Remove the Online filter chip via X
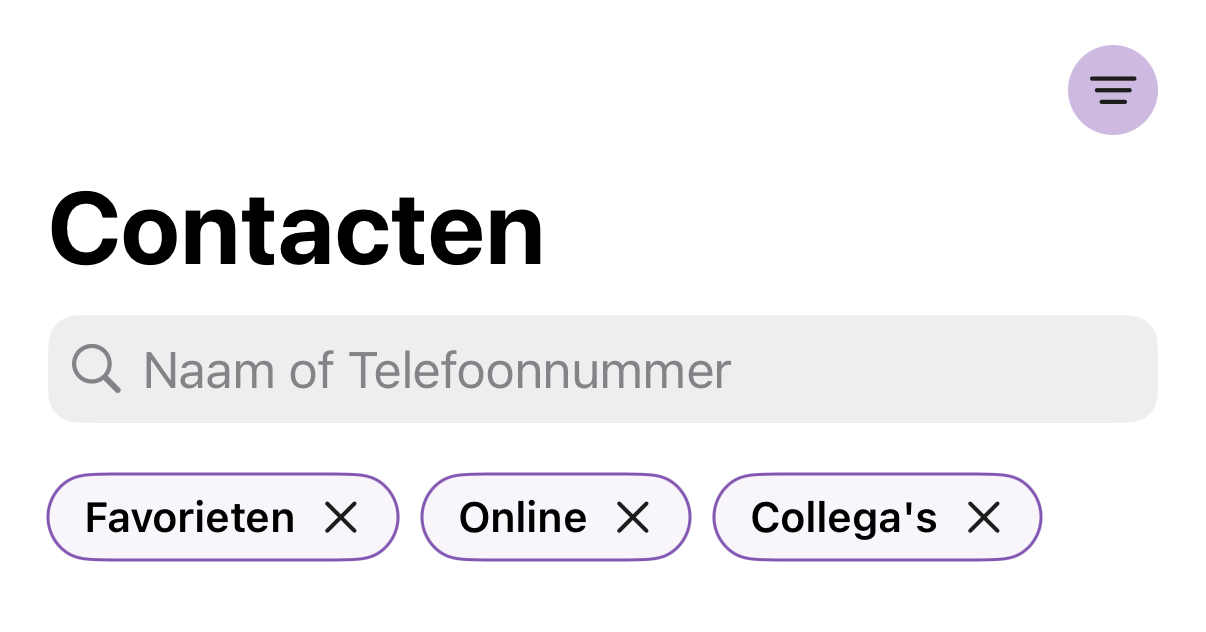This screenshot has width=1206, height=632. pyautogui.click(x=633, y=517)
